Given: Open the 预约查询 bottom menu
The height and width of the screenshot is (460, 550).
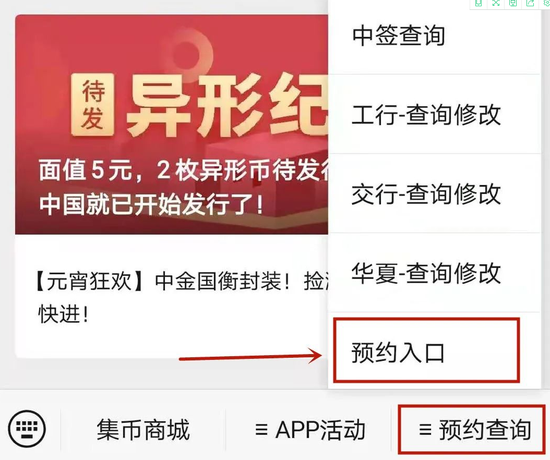Looking at the screenshot, I should [471, 429].
